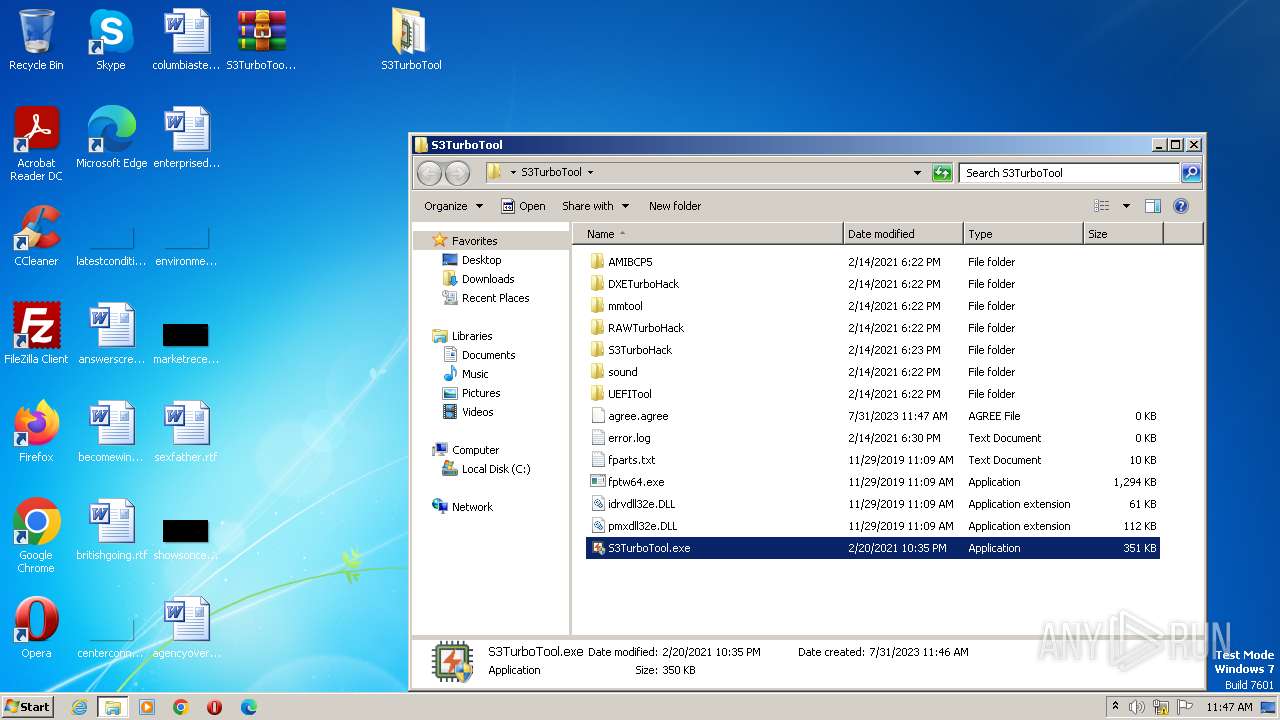Open Microsoft Edge desktop shortcut
Viewport: 1280px width, 720px height.
(x=111, y=138)
